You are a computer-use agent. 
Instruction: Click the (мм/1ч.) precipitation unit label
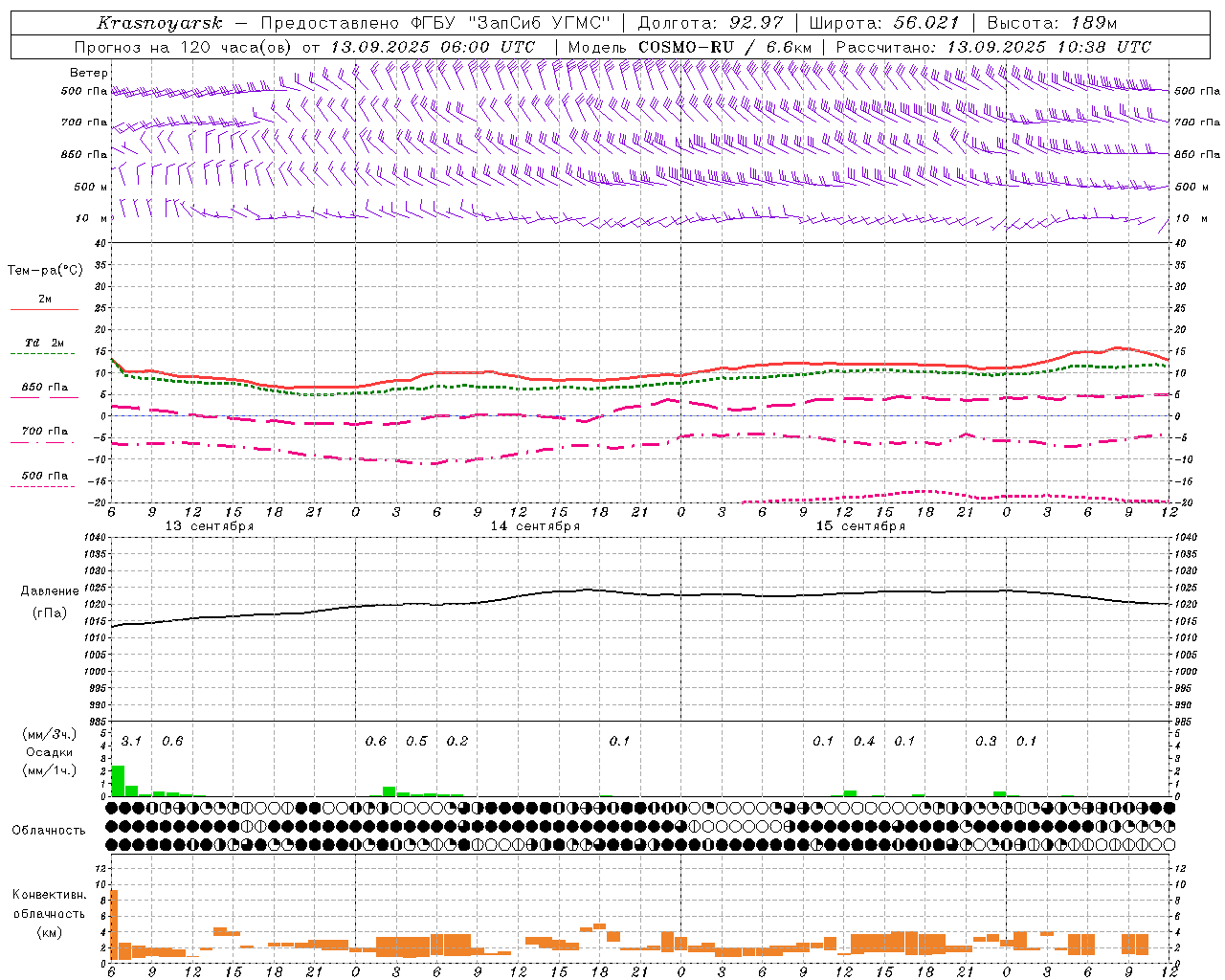(x=50, y=769)
